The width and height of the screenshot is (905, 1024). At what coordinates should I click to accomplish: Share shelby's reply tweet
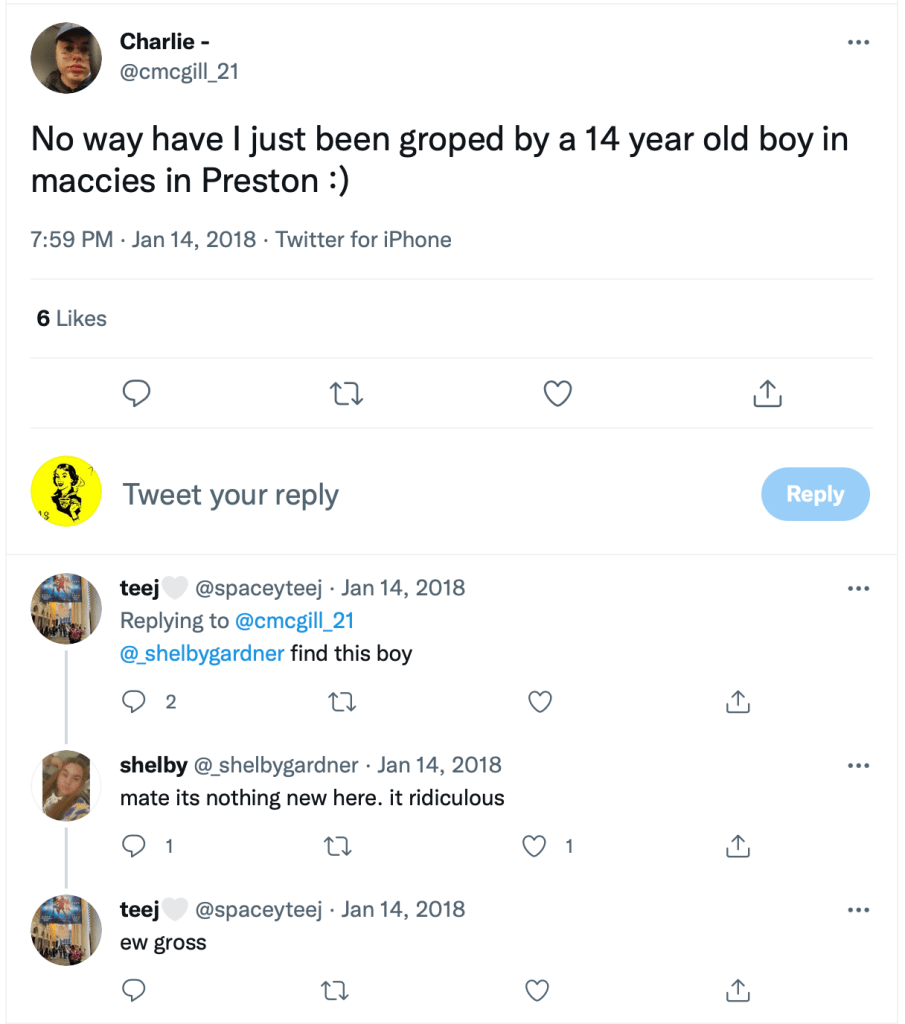coord(737,846)
